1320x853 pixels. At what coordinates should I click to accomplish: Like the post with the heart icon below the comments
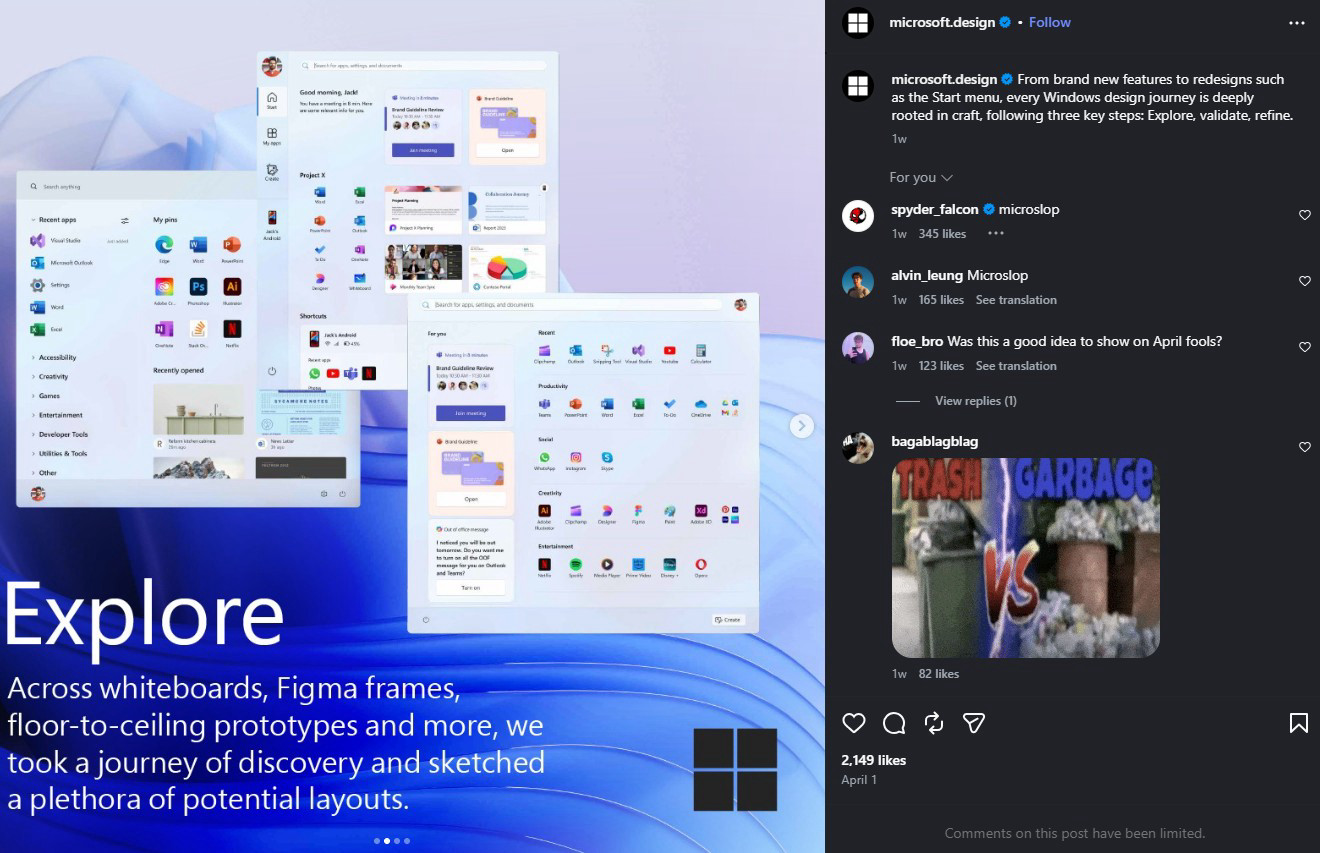coord(854,723)
